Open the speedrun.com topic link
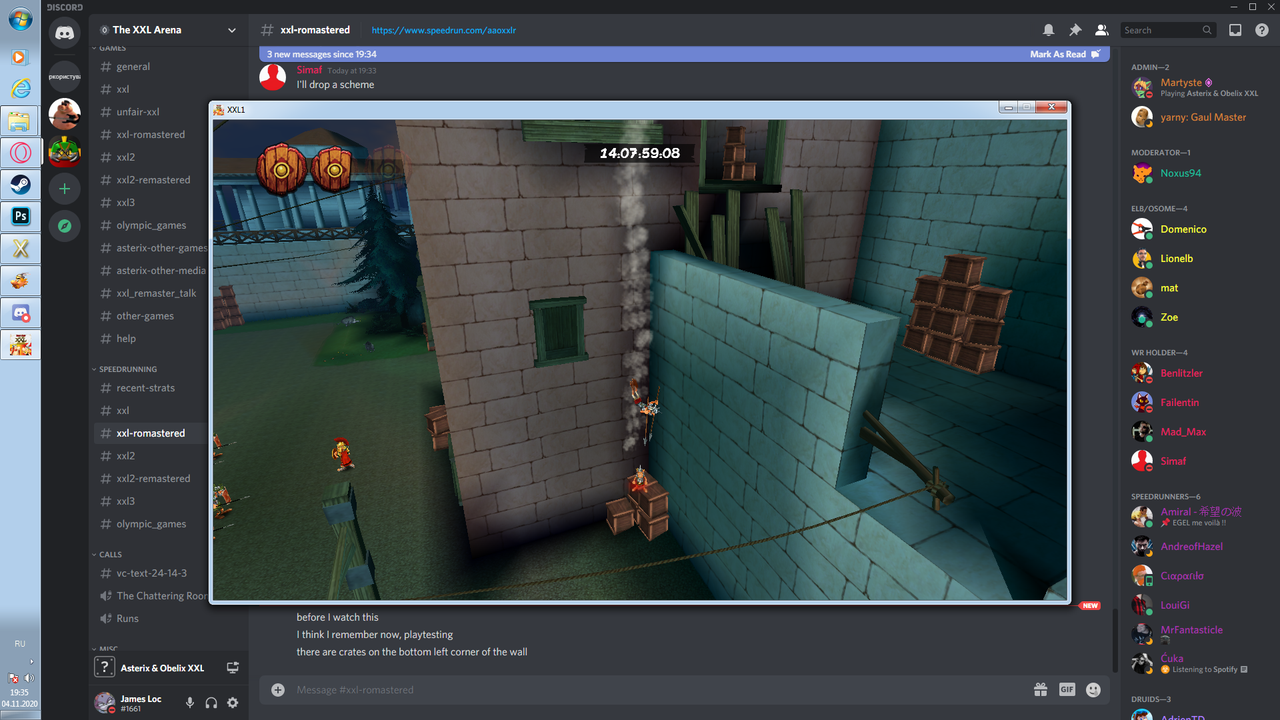 443,30
